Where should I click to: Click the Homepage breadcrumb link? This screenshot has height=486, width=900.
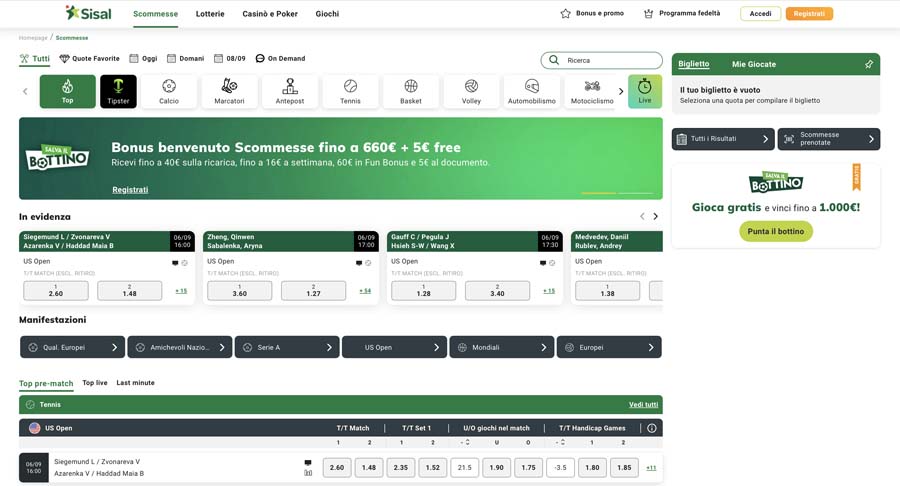tap(33, 38)
